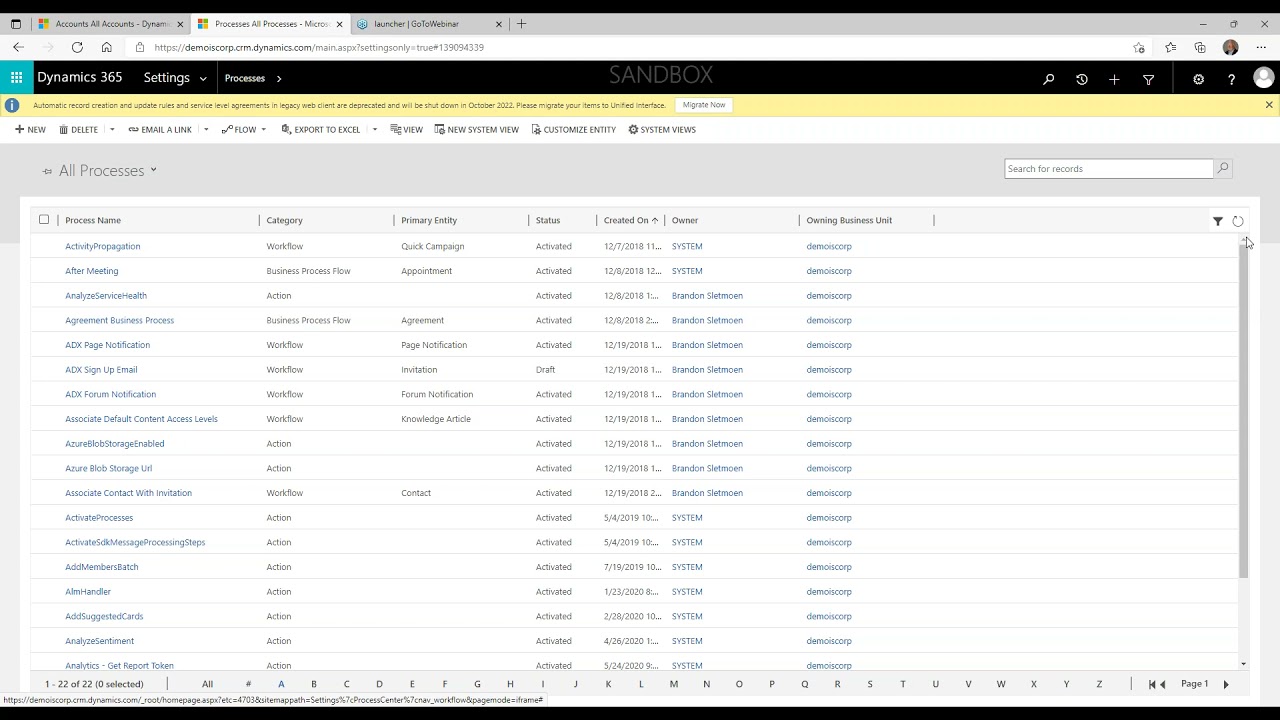
Task: Go to previous page arrow
Action: (1163, 684)
